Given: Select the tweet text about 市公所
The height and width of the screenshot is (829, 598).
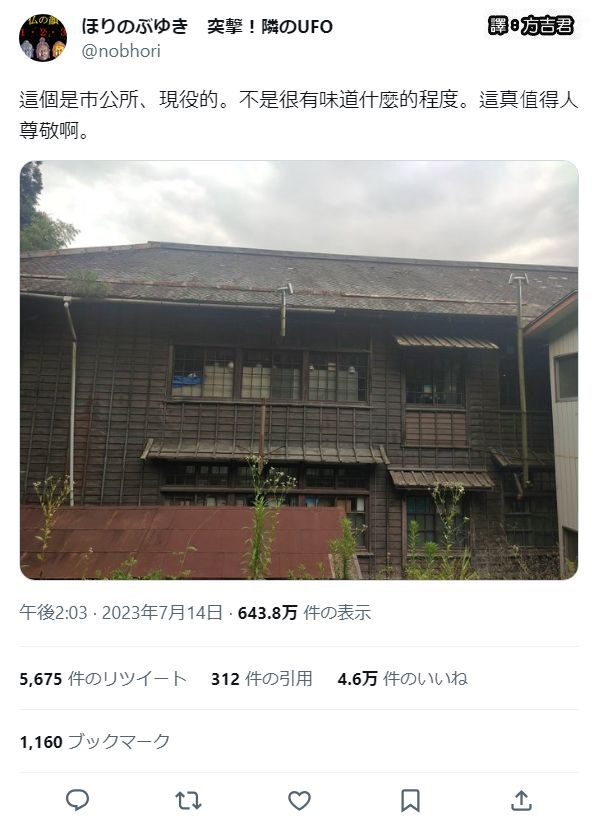Looking at the screenshot, I should pyautogui.click(x=299, y=115).
